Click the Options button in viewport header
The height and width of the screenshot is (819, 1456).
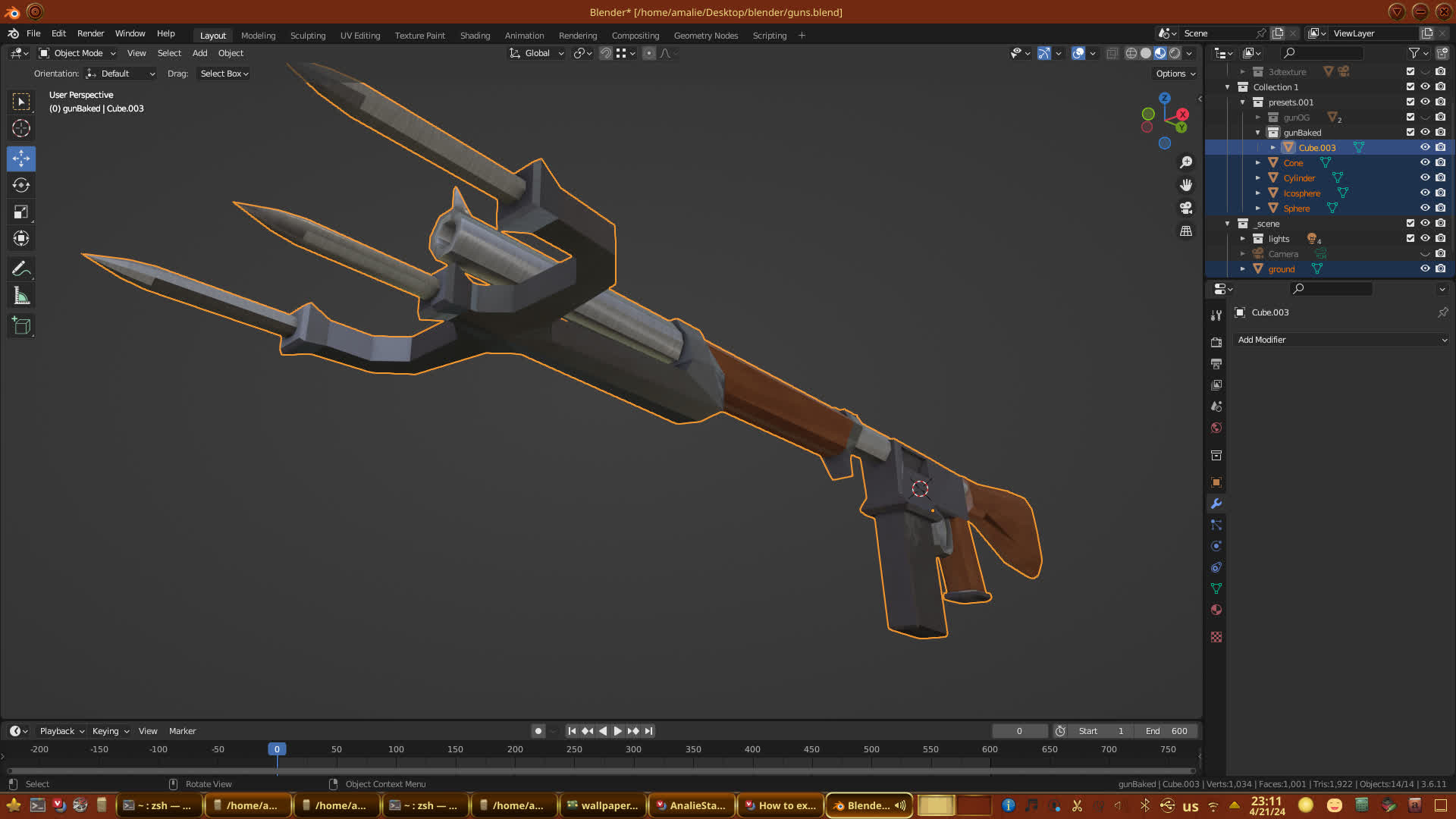(1175, 74)
